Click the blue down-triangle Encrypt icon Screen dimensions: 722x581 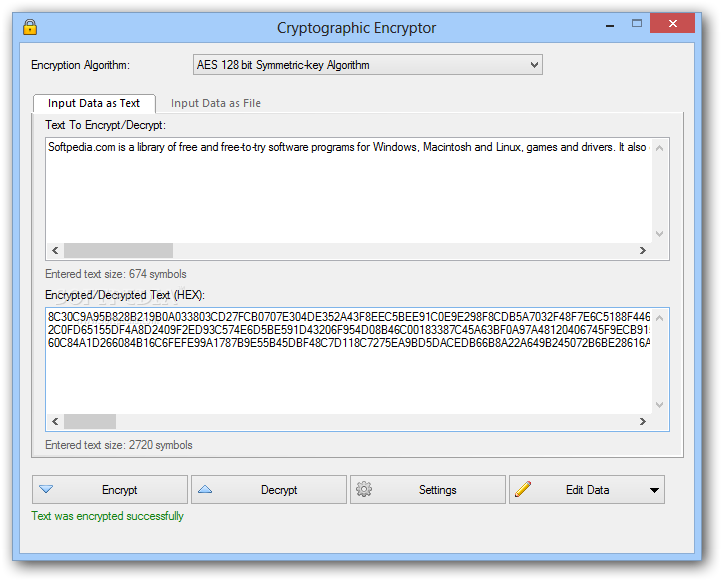pos(46,489)
